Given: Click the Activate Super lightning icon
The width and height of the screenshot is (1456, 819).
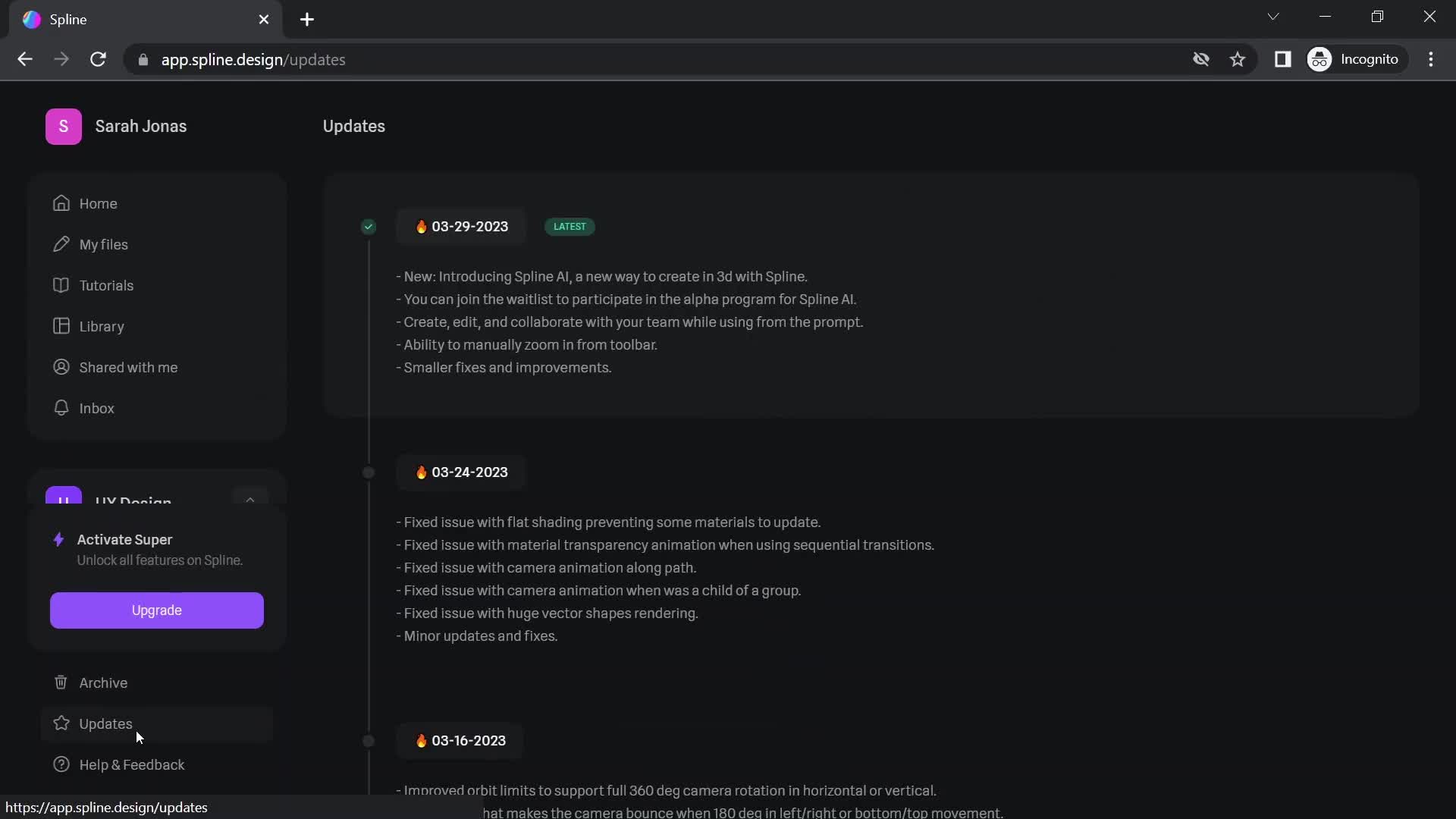Looking at the screenshot, I should pyautogui.click(x=57, y=539).
